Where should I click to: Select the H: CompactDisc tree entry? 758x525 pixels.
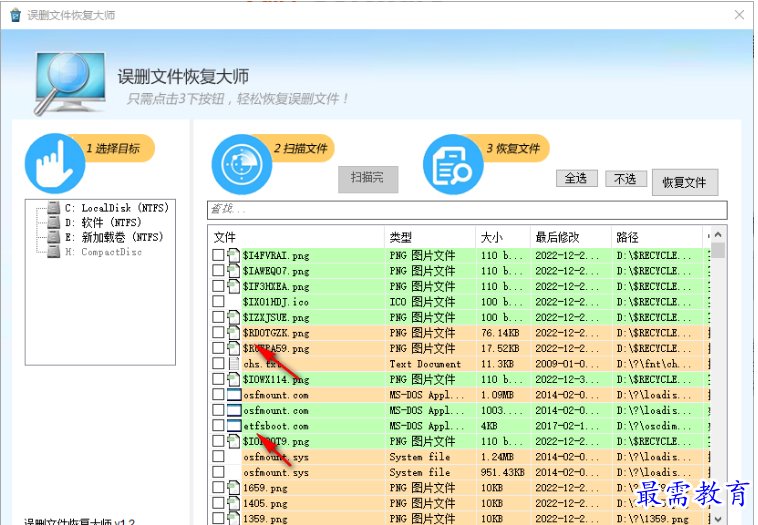click(x=103, y=251)
